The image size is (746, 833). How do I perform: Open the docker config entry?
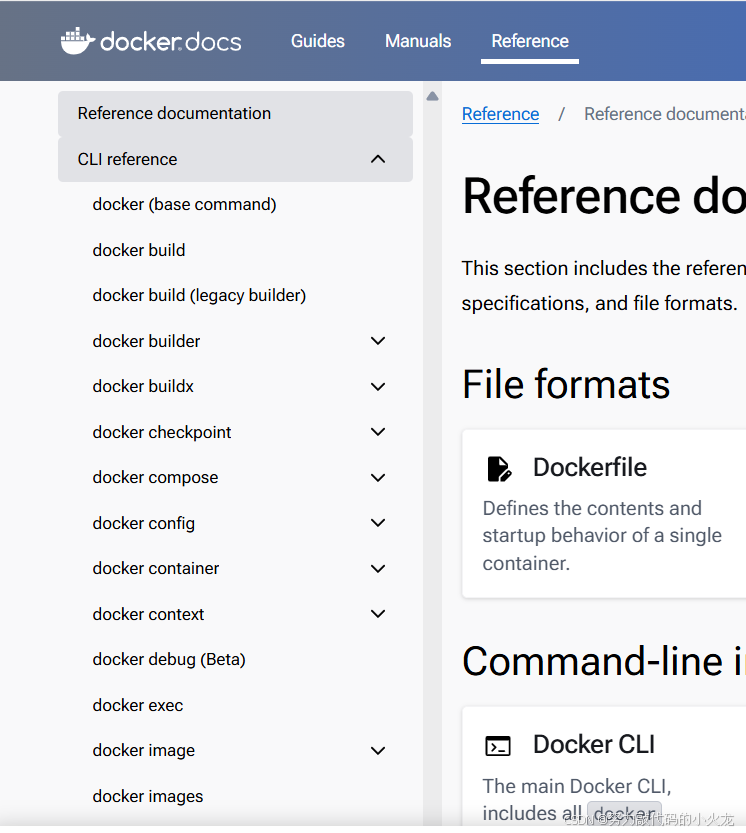pos(143,523)
